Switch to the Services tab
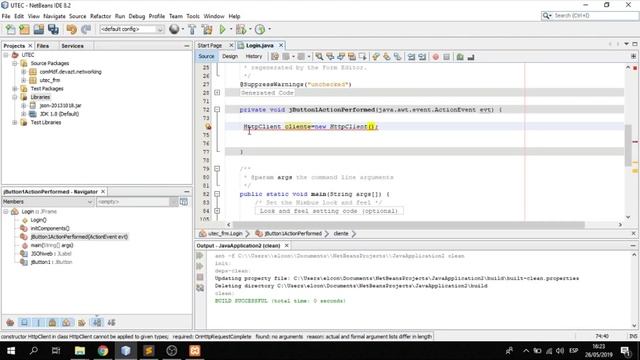This screenshot has width=640, height=360. (73, 46)
